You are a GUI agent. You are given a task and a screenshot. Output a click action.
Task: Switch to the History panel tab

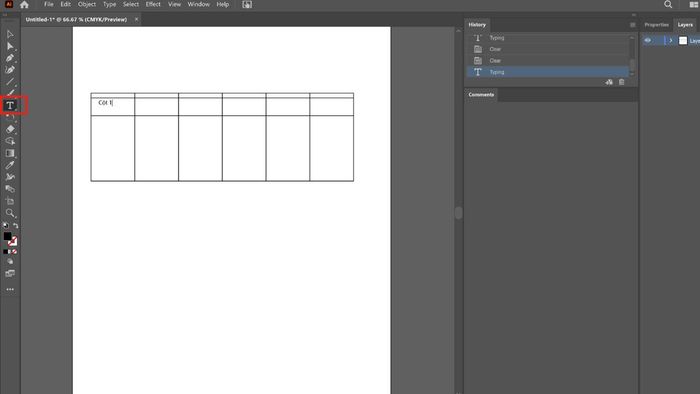tap(477, 25)
